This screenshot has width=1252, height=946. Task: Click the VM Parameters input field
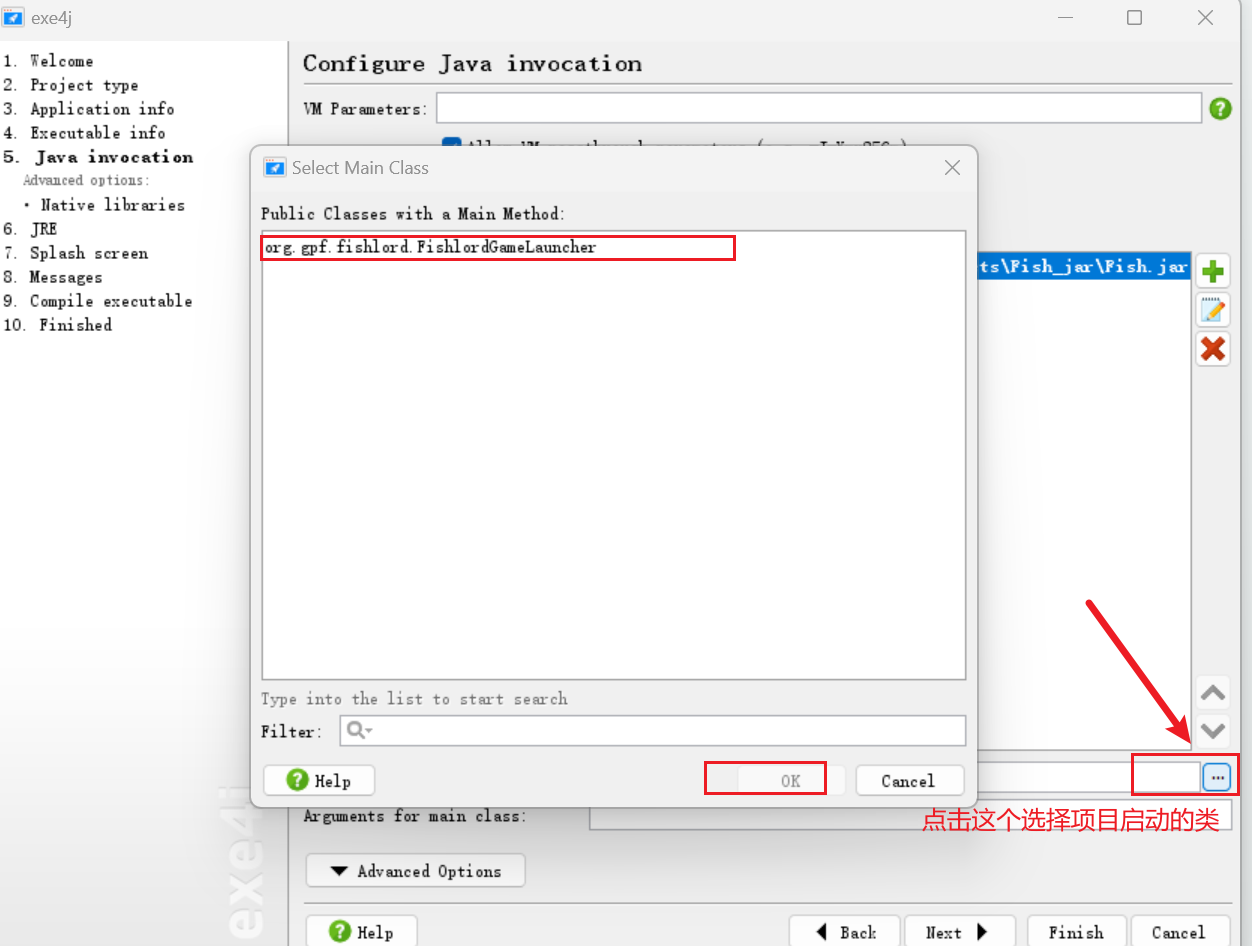[818, 108]
